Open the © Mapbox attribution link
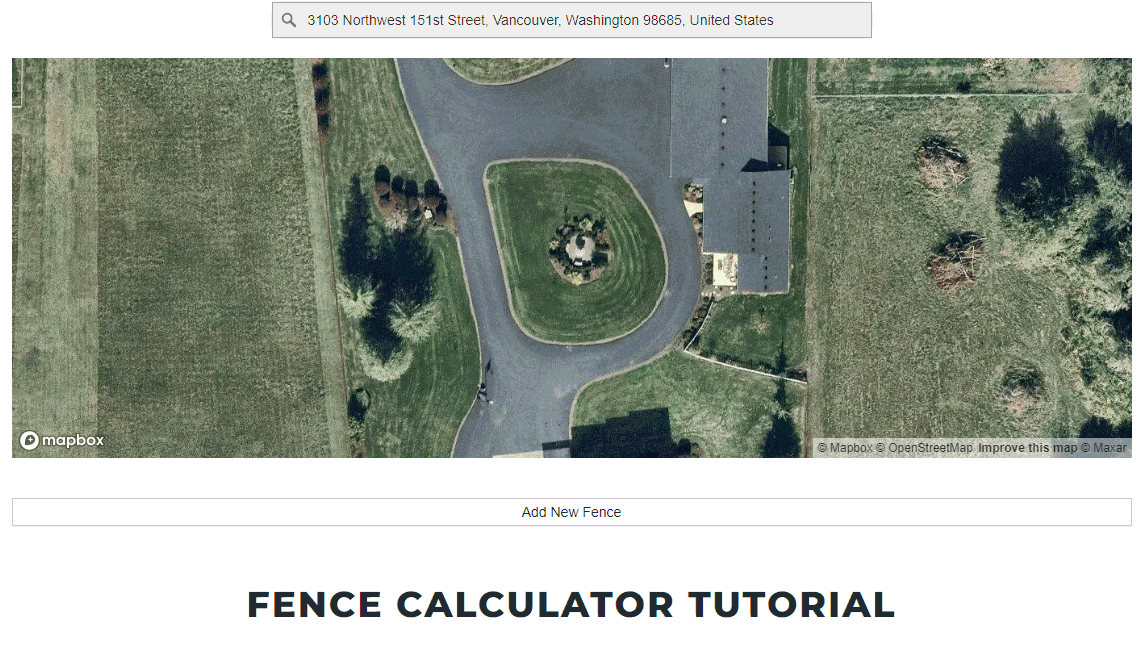1138x668 pixels. (x=844, y=447)
